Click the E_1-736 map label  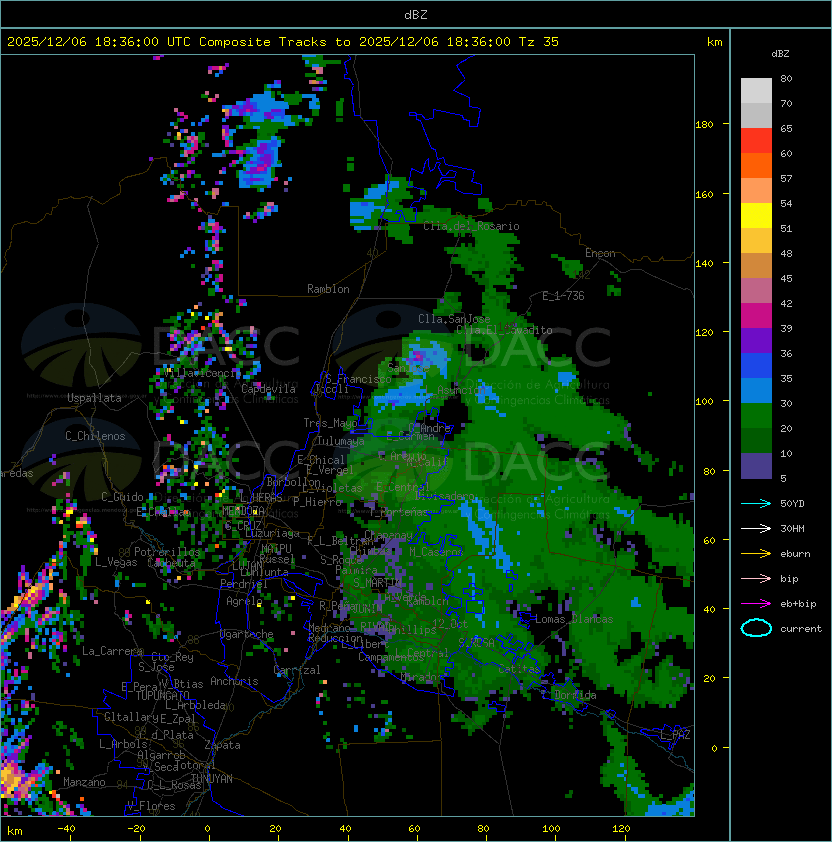click(x=563, y=296)
